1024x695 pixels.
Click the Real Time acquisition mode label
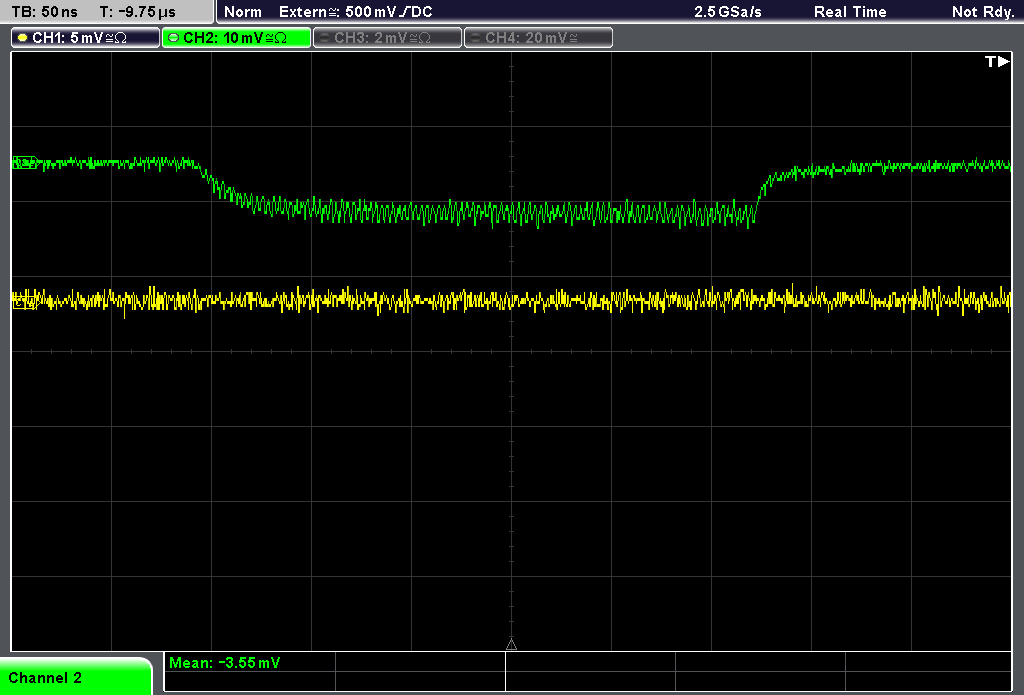coord(850,12)
